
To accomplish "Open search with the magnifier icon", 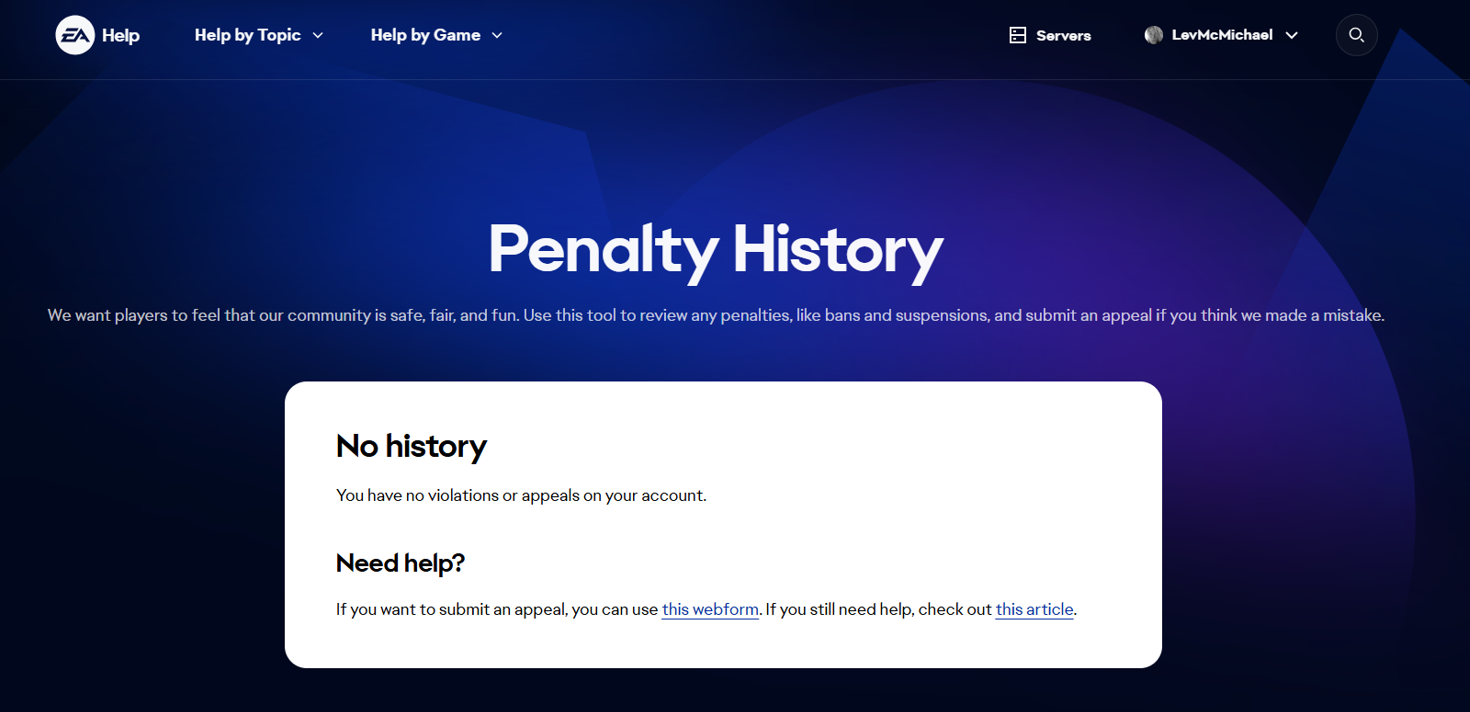I will [1356, 35].
